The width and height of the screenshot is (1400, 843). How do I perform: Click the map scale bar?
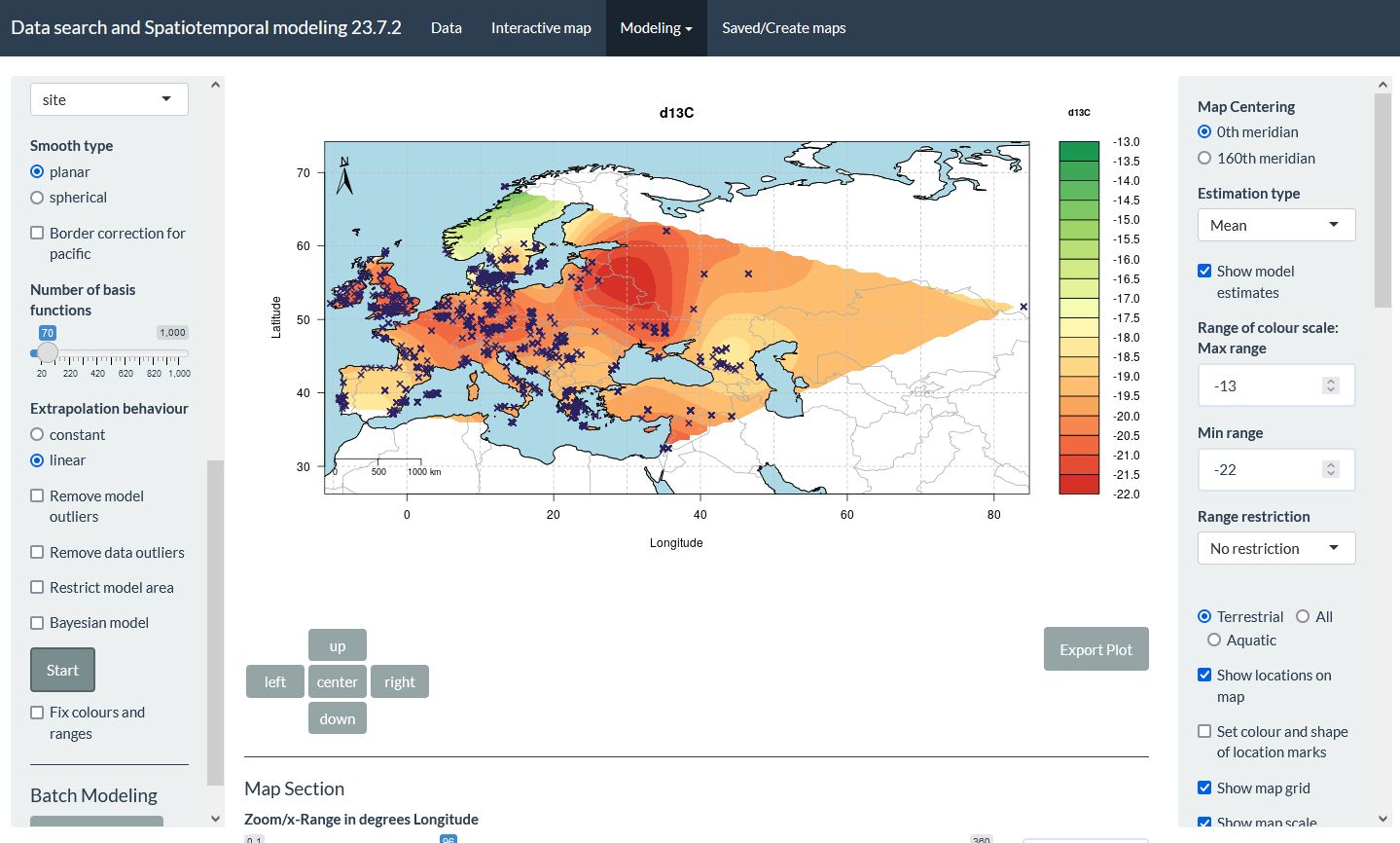pos(384,465)
